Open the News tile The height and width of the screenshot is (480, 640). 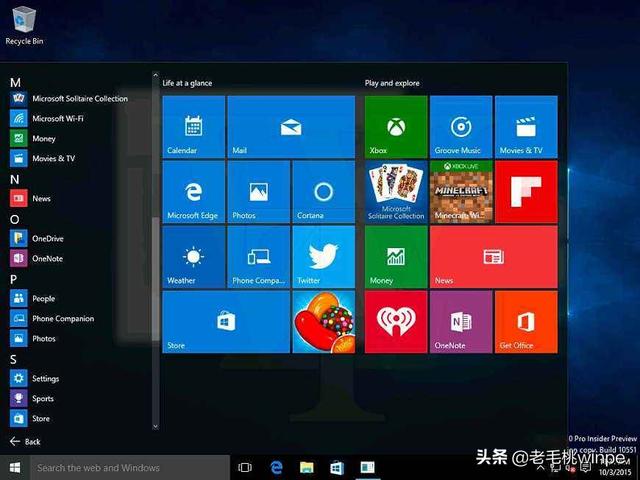(x=493, y=257)
